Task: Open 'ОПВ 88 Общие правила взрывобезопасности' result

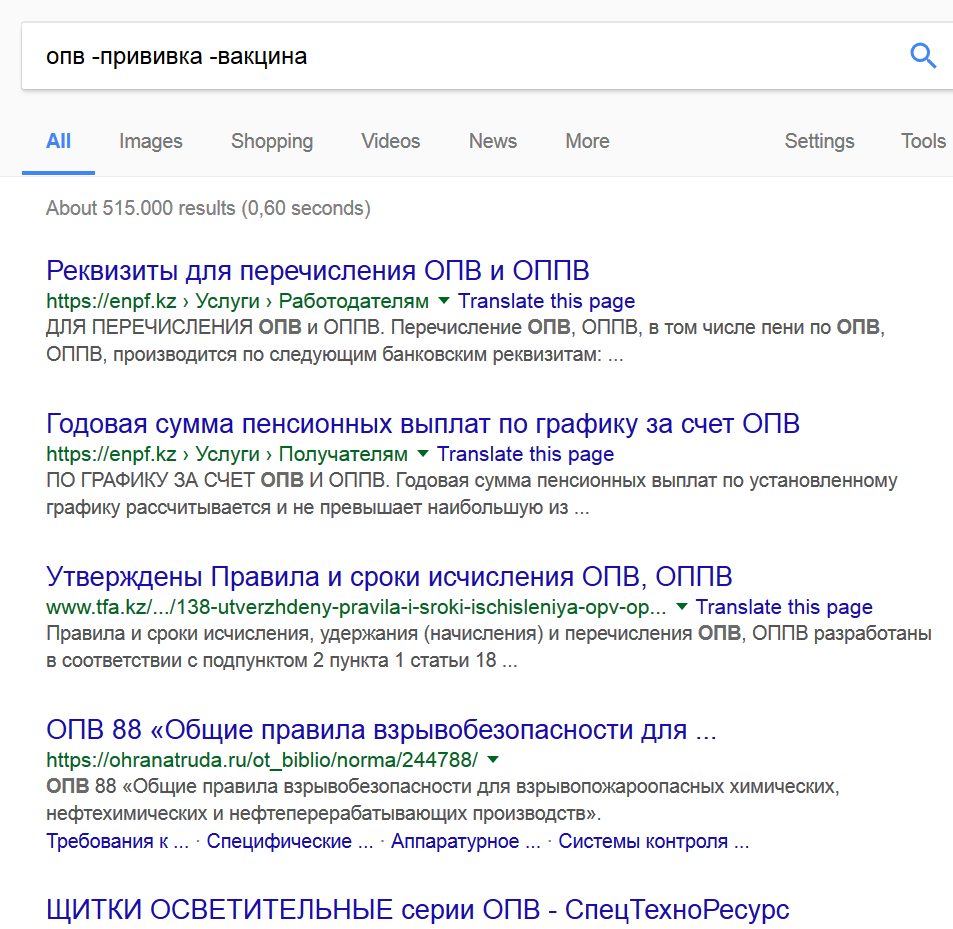Action: click(381, 729)
